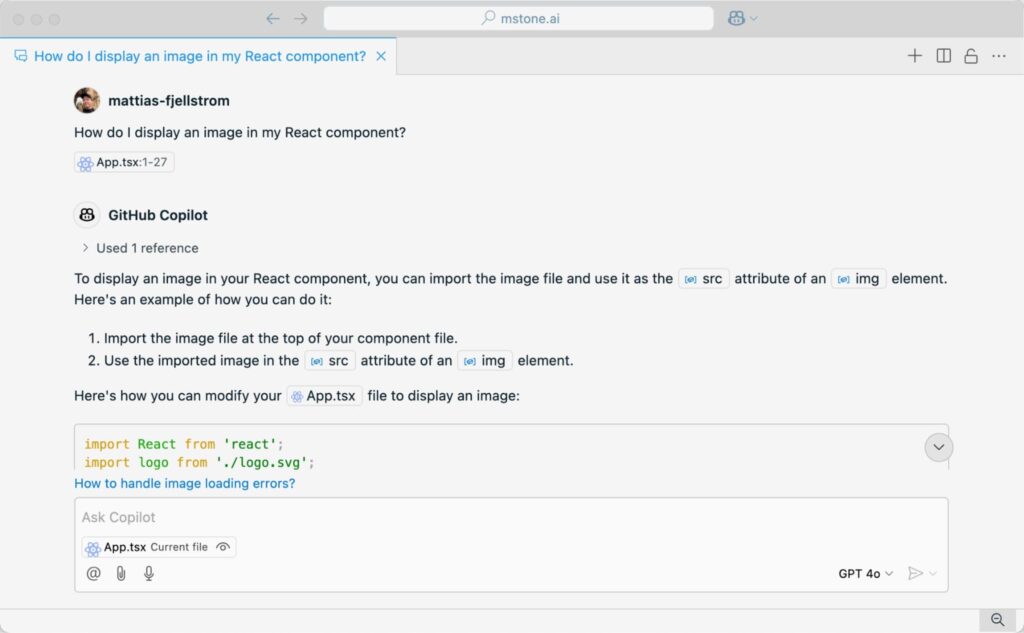1024x633 pixels.
Task: Select the Attach file paperclip icon
Action: pyautogui.click(x=121, y=573)
